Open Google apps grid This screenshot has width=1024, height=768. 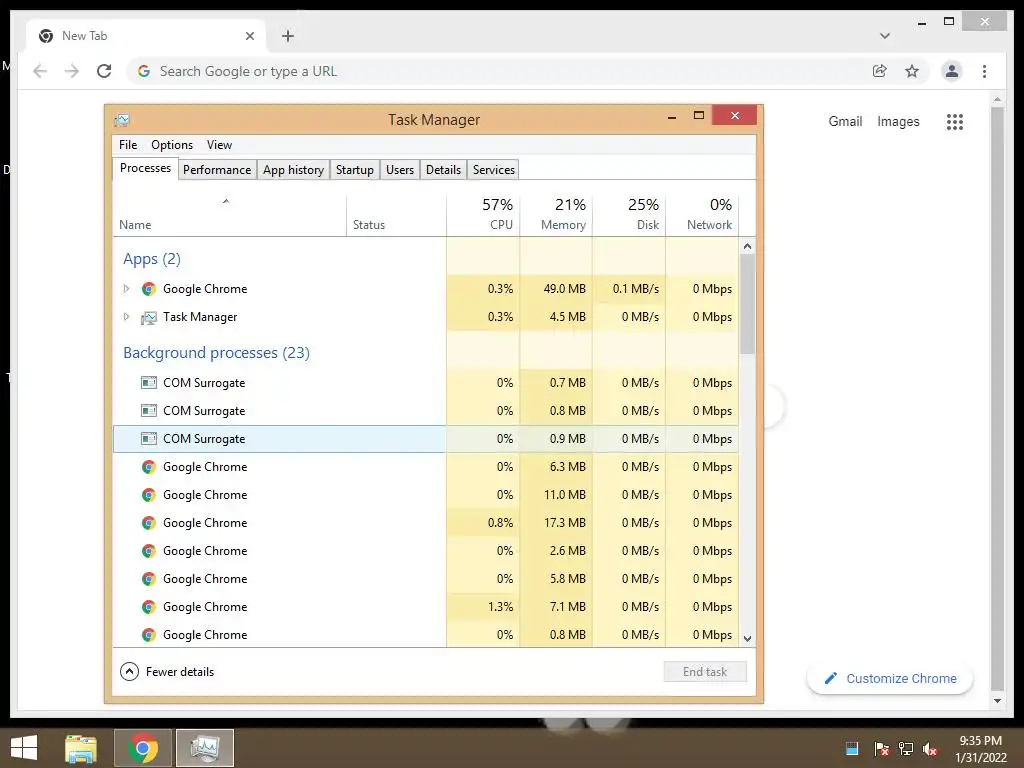tap(955, 121)
